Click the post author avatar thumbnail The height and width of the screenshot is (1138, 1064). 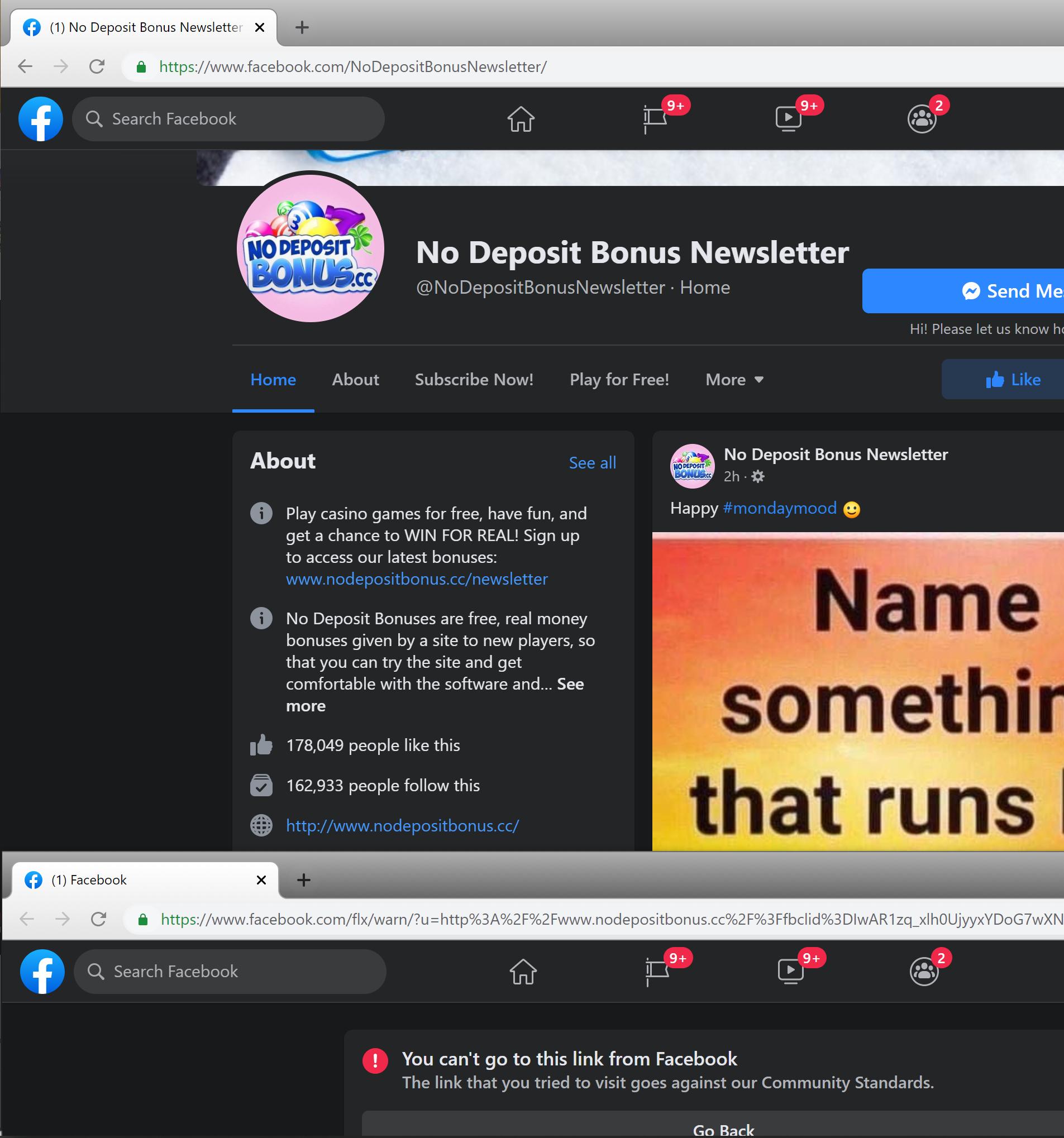point(693,466)
